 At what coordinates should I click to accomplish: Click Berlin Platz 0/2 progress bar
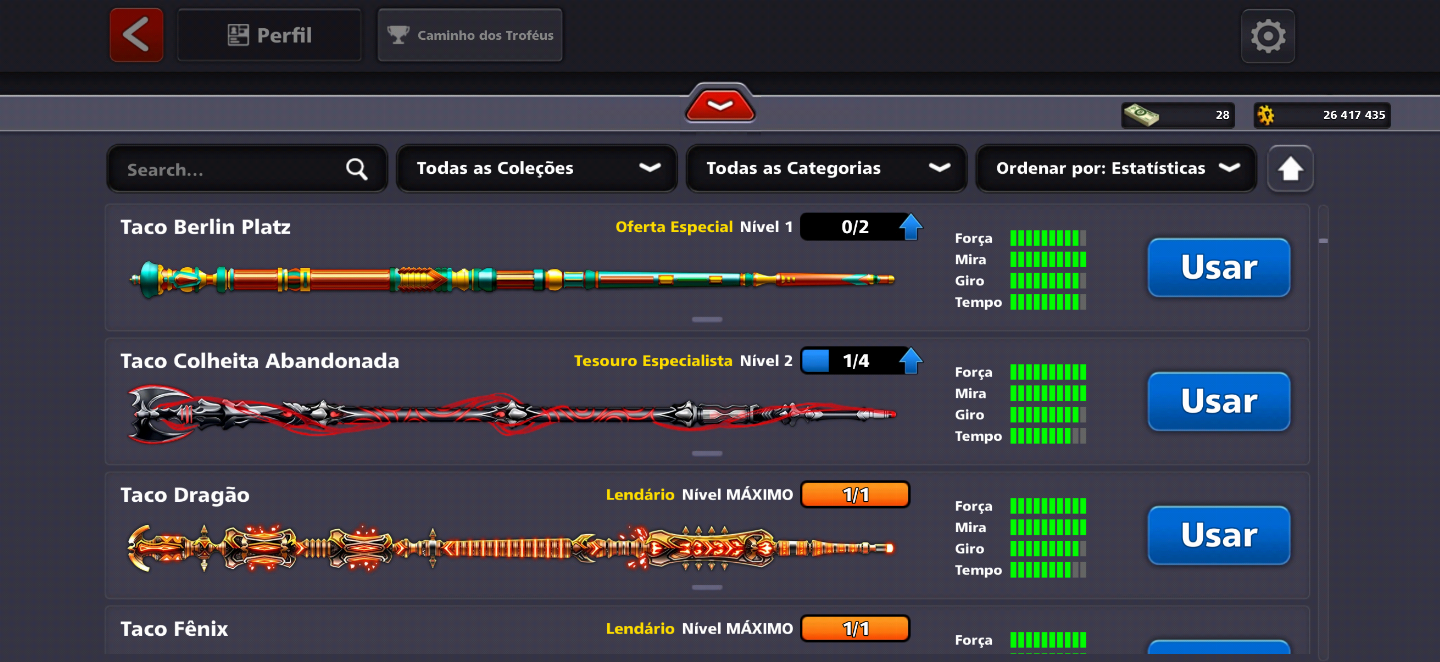[x=854, y=227]
